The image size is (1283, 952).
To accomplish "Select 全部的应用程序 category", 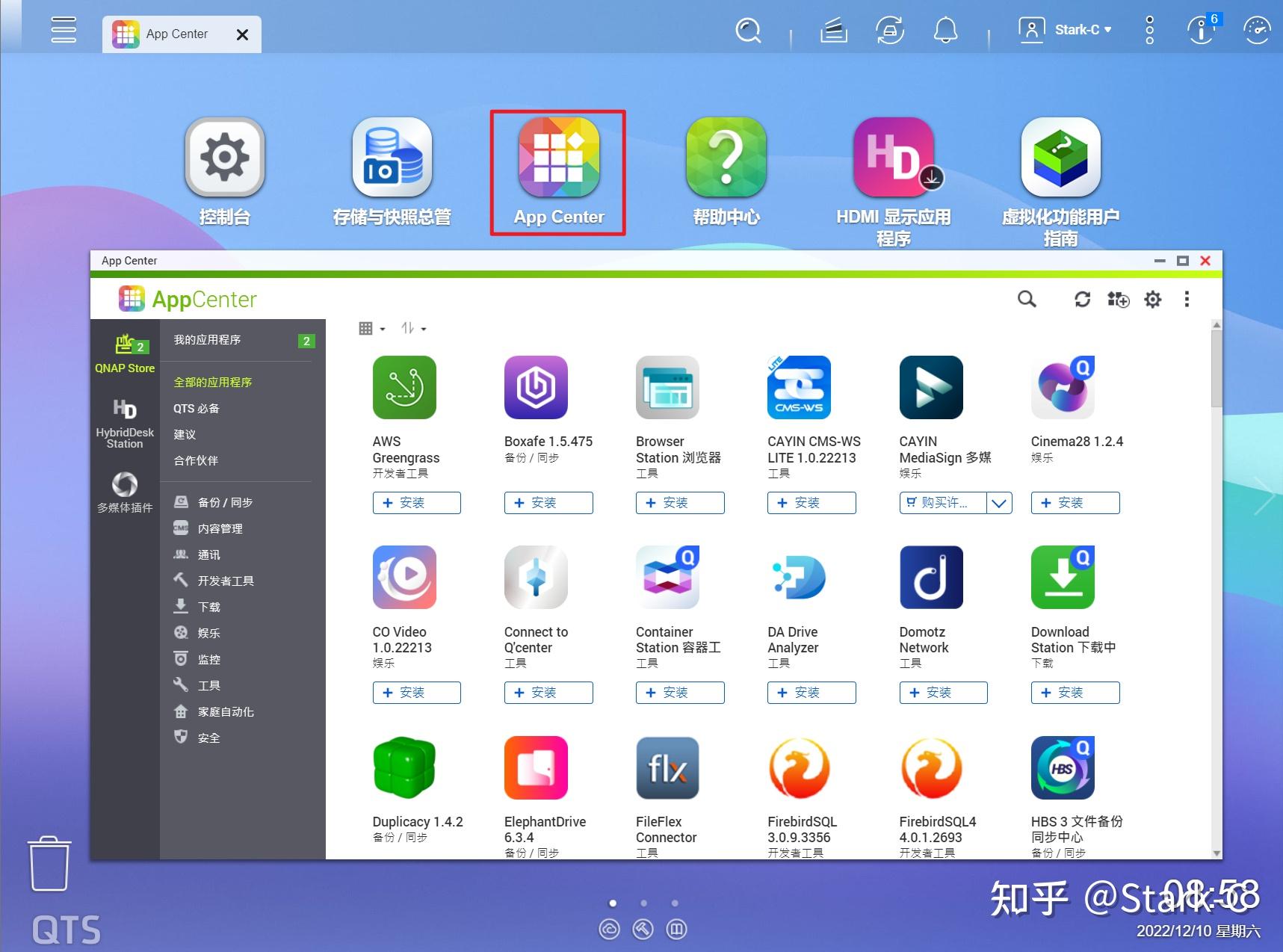I will coord(213,382).
